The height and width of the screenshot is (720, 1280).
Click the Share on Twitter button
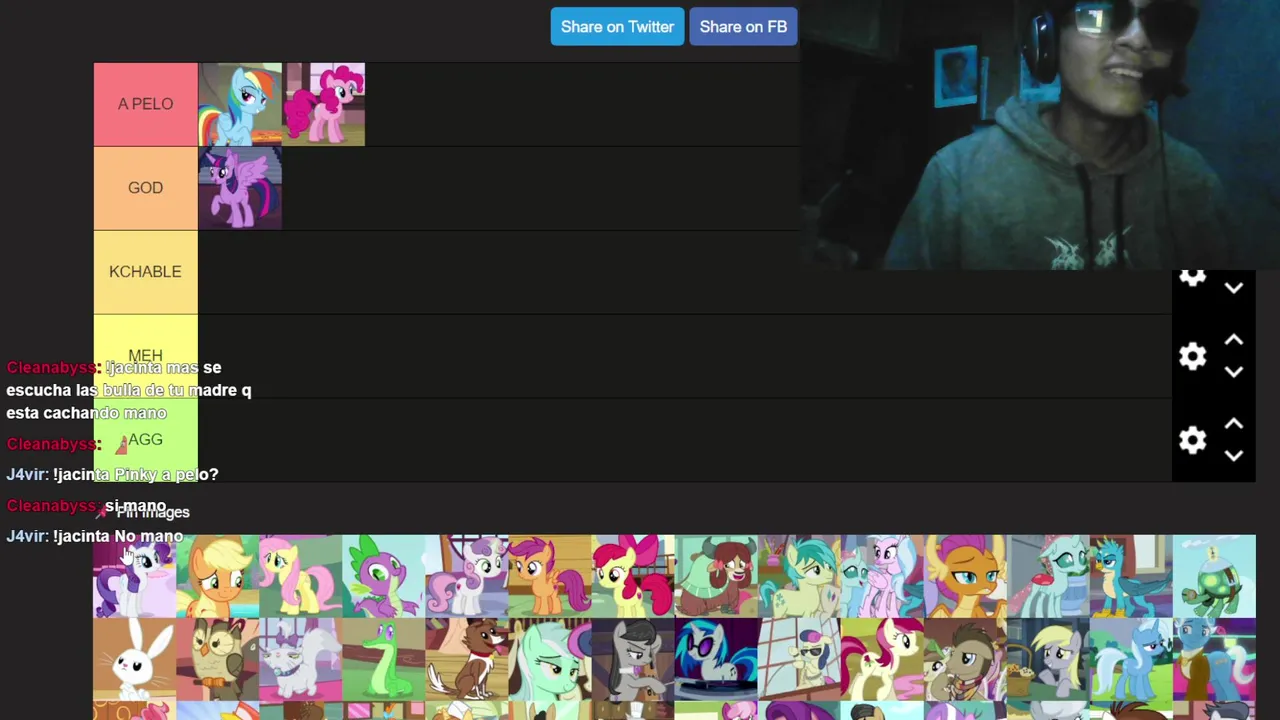coord(617,27)
